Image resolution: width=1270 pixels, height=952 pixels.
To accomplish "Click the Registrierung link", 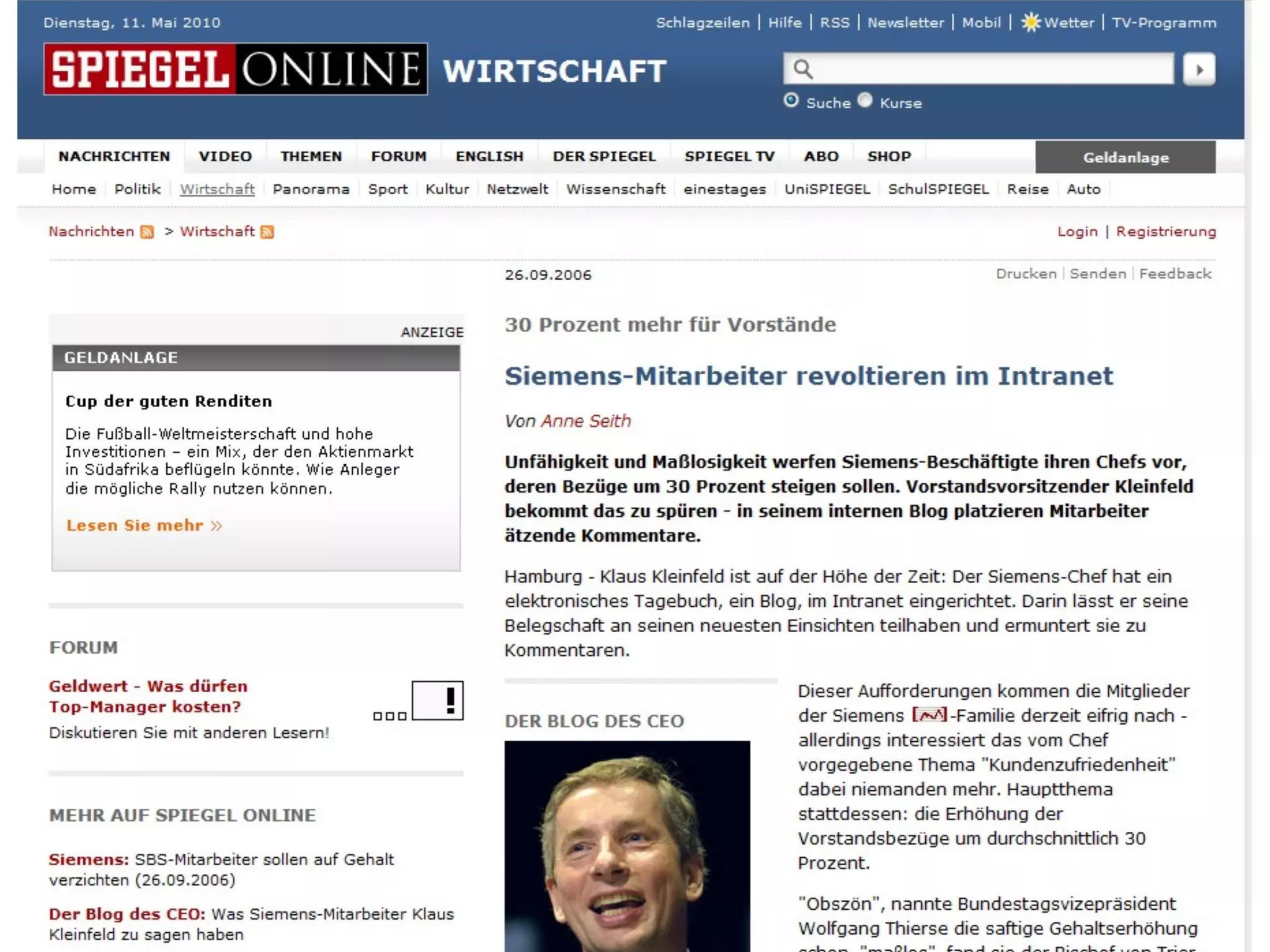I will [x=1166, y=231].
